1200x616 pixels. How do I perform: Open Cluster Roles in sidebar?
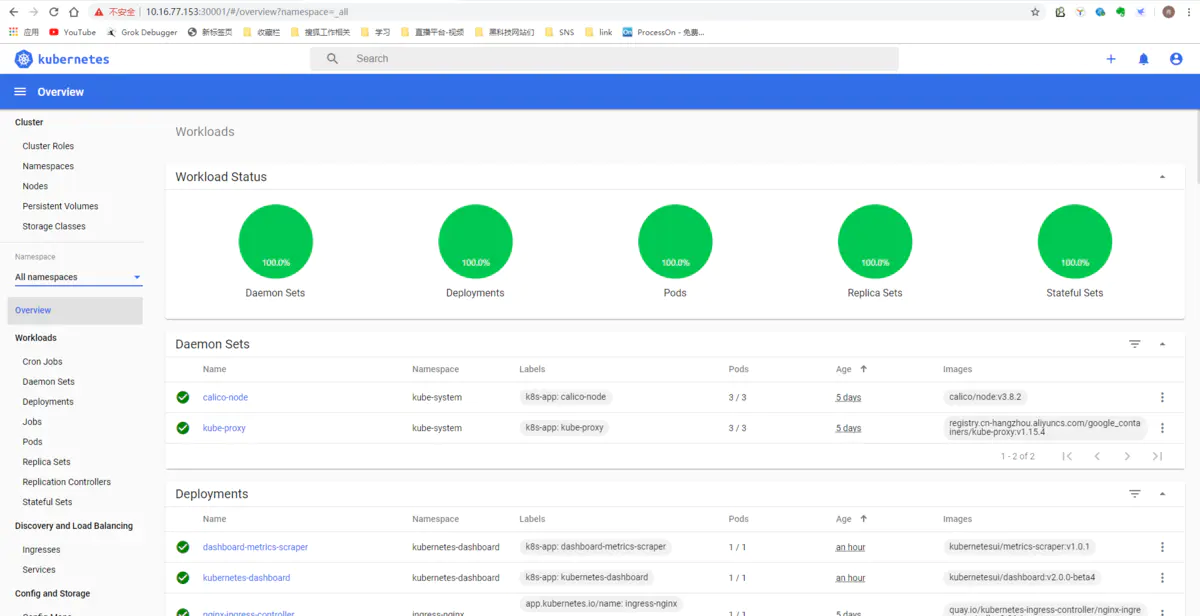pos(48,146)
